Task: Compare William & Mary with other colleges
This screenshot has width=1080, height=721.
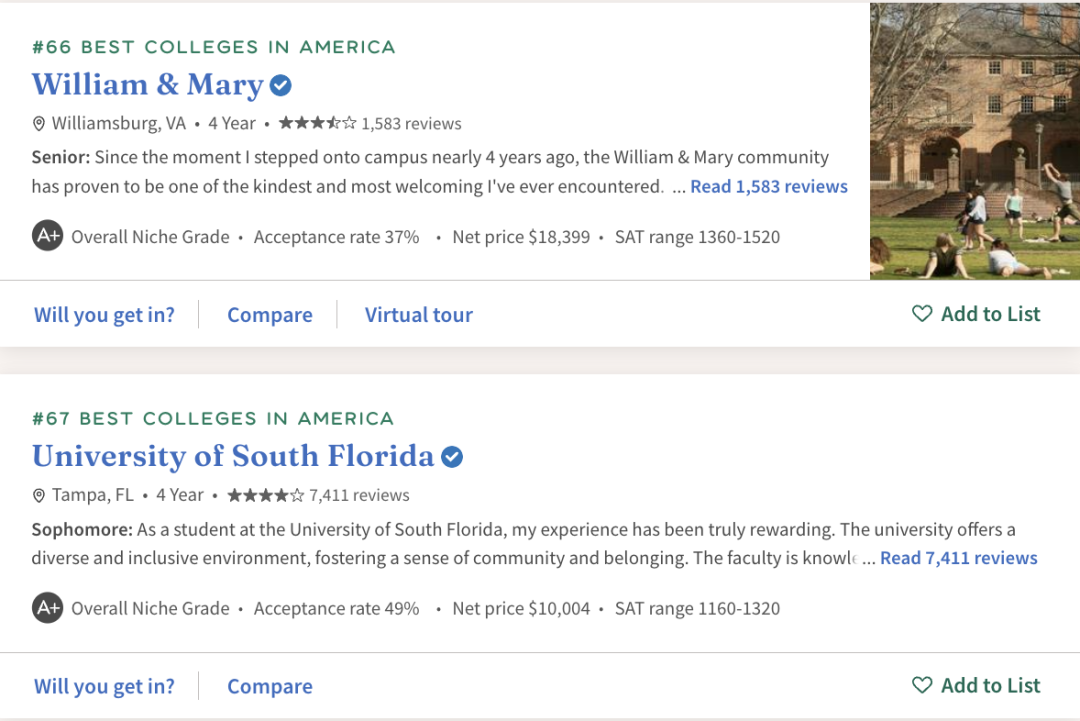Action: (269, 315)
